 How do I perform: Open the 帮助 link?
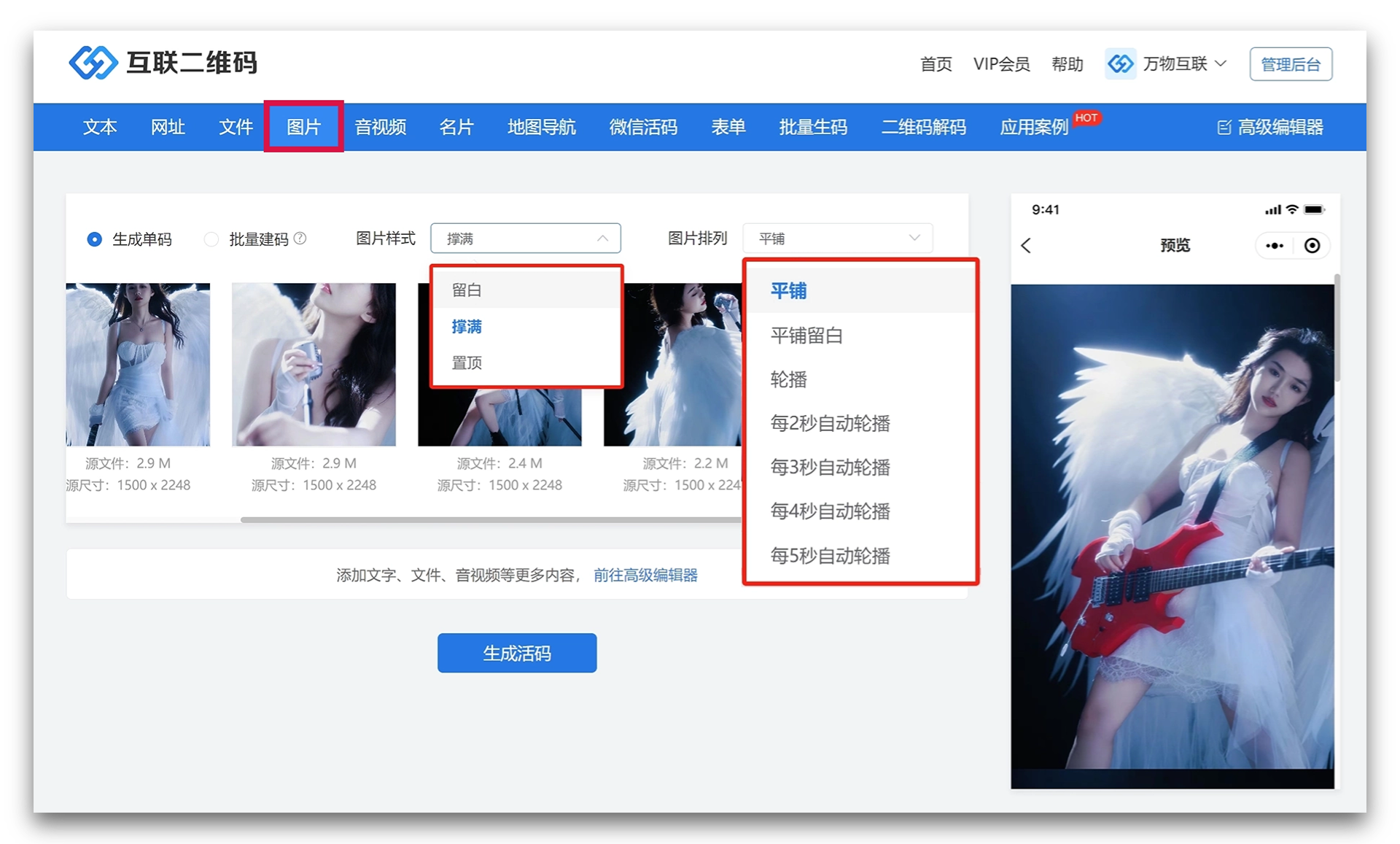click(x=1067, y=64)
